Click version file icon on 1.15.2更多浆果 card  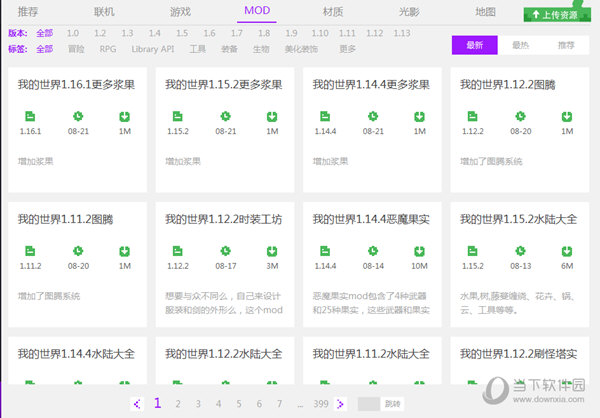point(176,117)
